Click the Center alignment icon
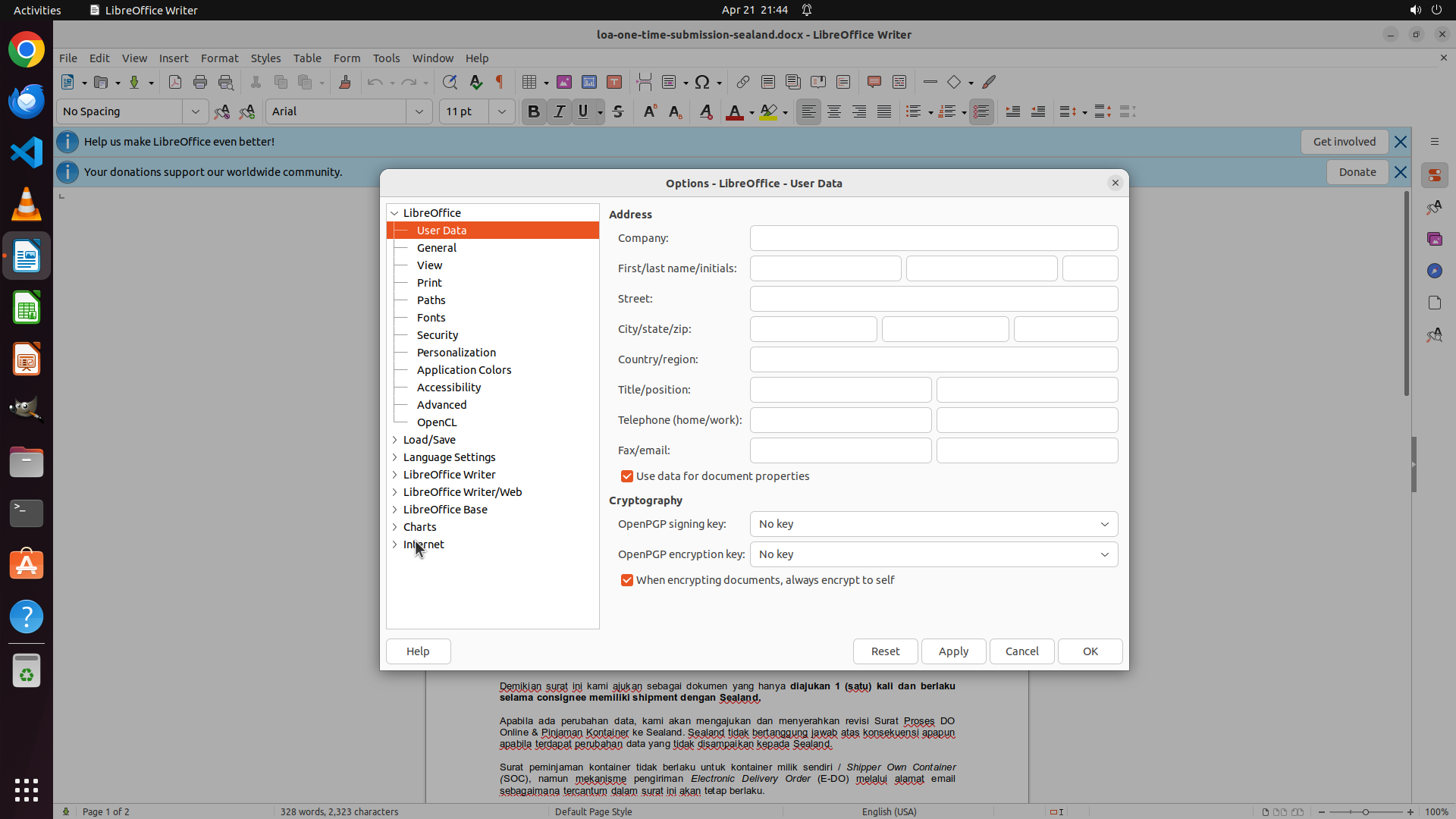 pos(834,111)
